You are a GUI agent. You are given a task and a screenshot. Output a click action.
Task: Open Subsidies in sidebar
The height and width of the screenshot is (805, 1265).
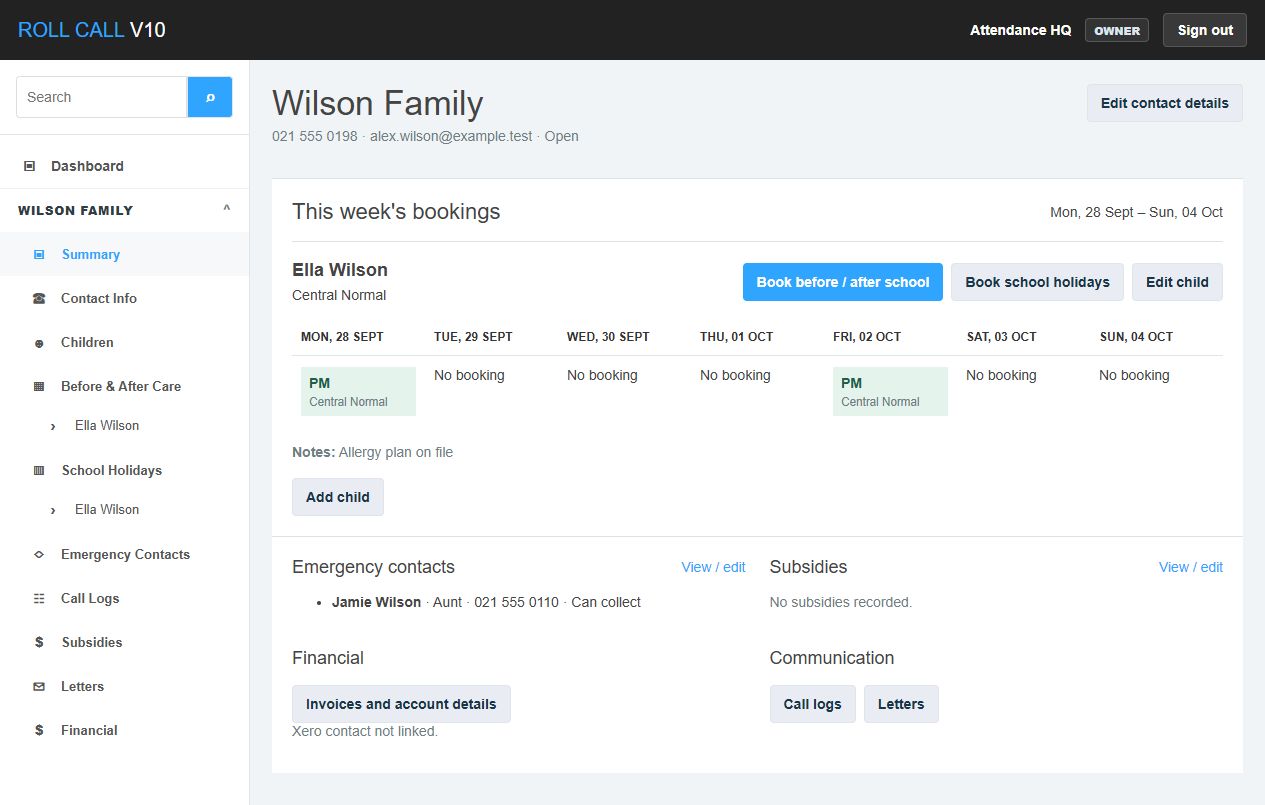(x=124, y=642)
